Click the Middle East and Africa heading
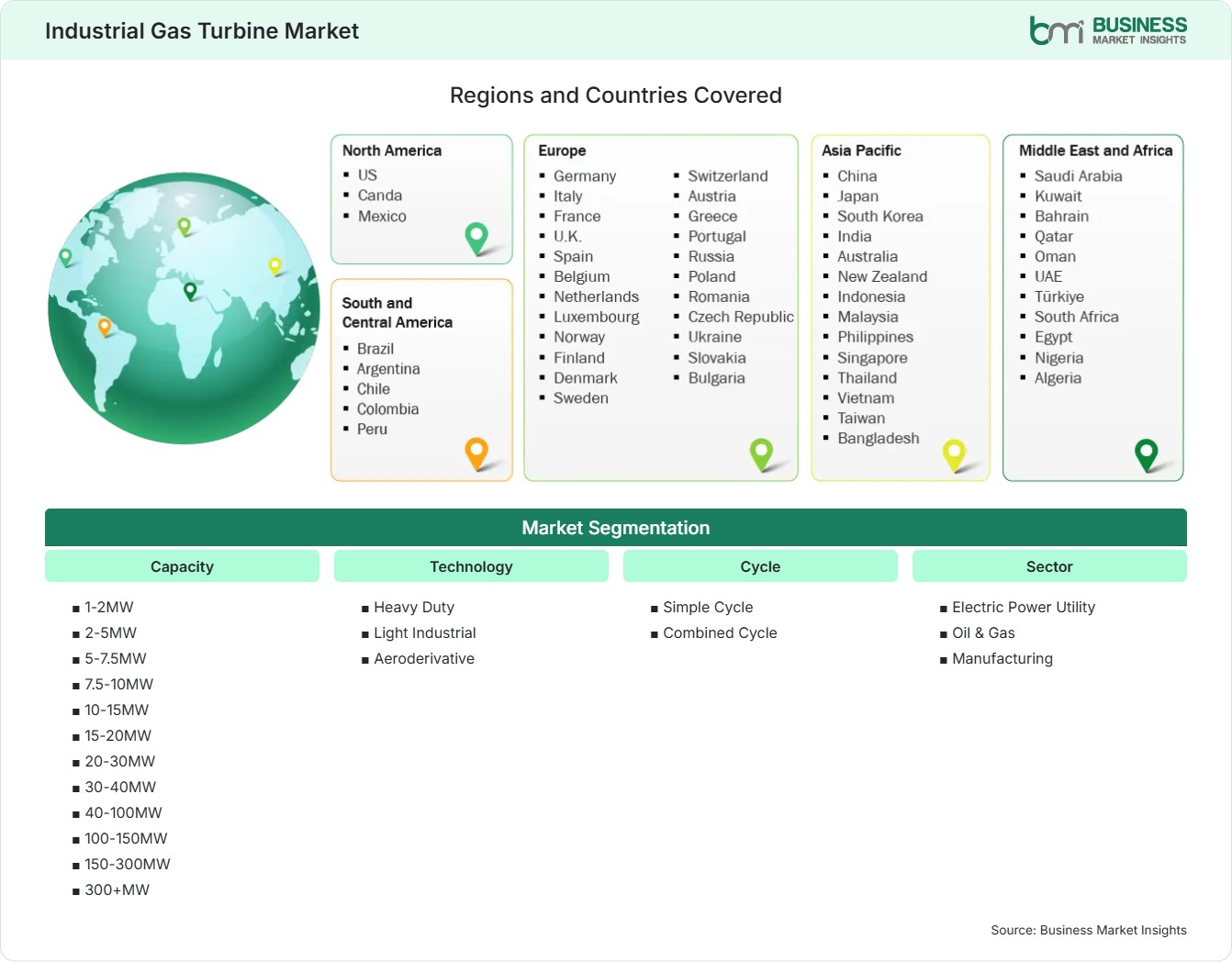This screenshot has height=962, width=1232. [x=1095, y=151]
